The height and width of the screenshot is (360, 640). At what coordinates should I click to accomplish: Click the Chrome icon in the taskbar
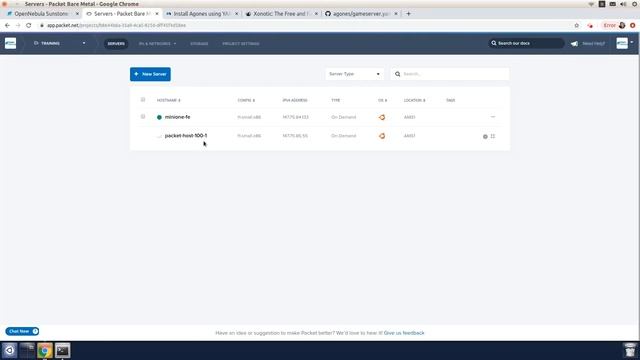click(45, 350)
